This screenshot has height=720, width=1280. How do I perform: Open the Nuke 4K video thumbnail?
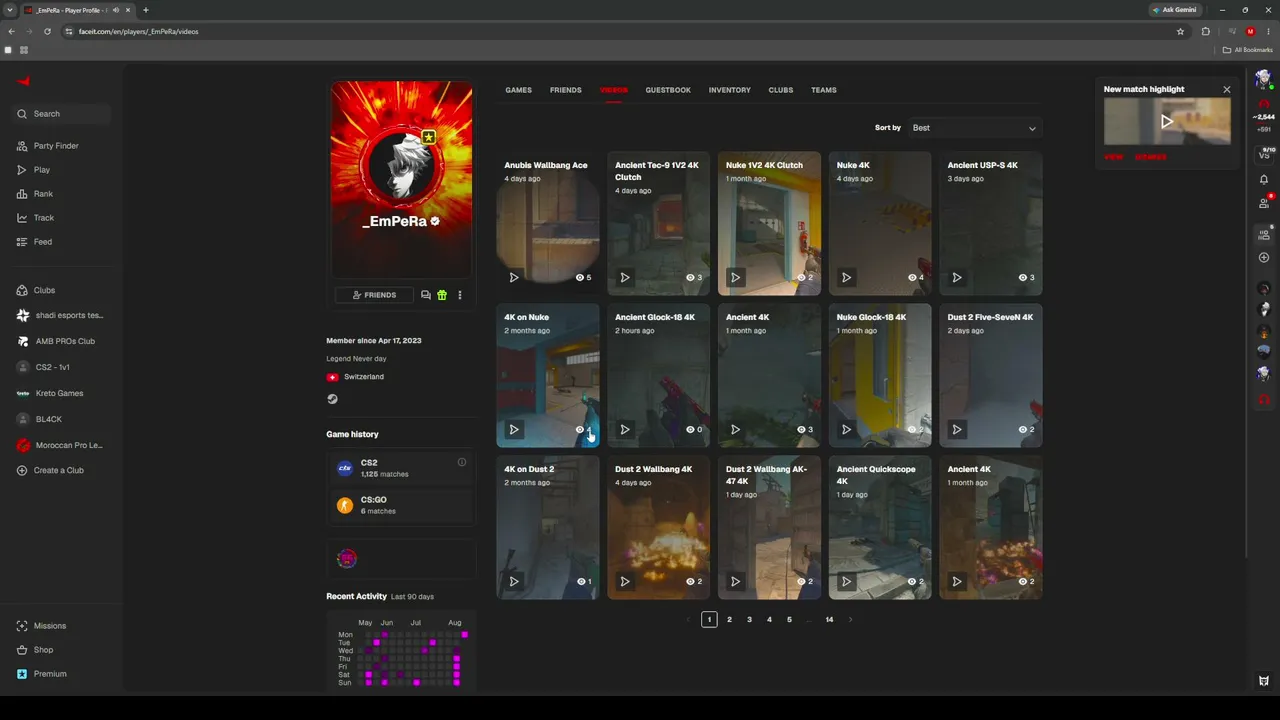point(880,223)
